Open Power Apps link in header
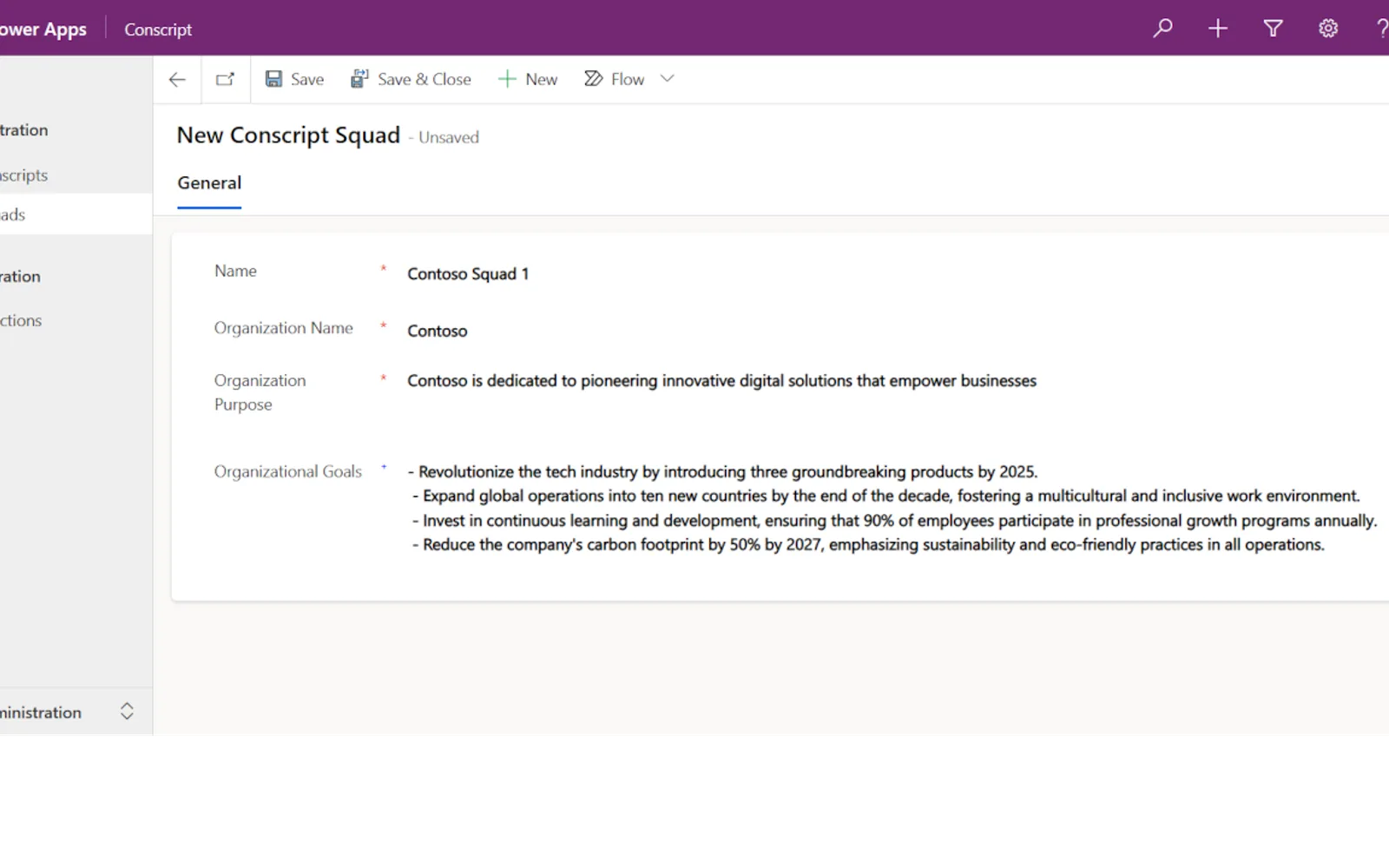1389x868 pixels. [43, 30]
